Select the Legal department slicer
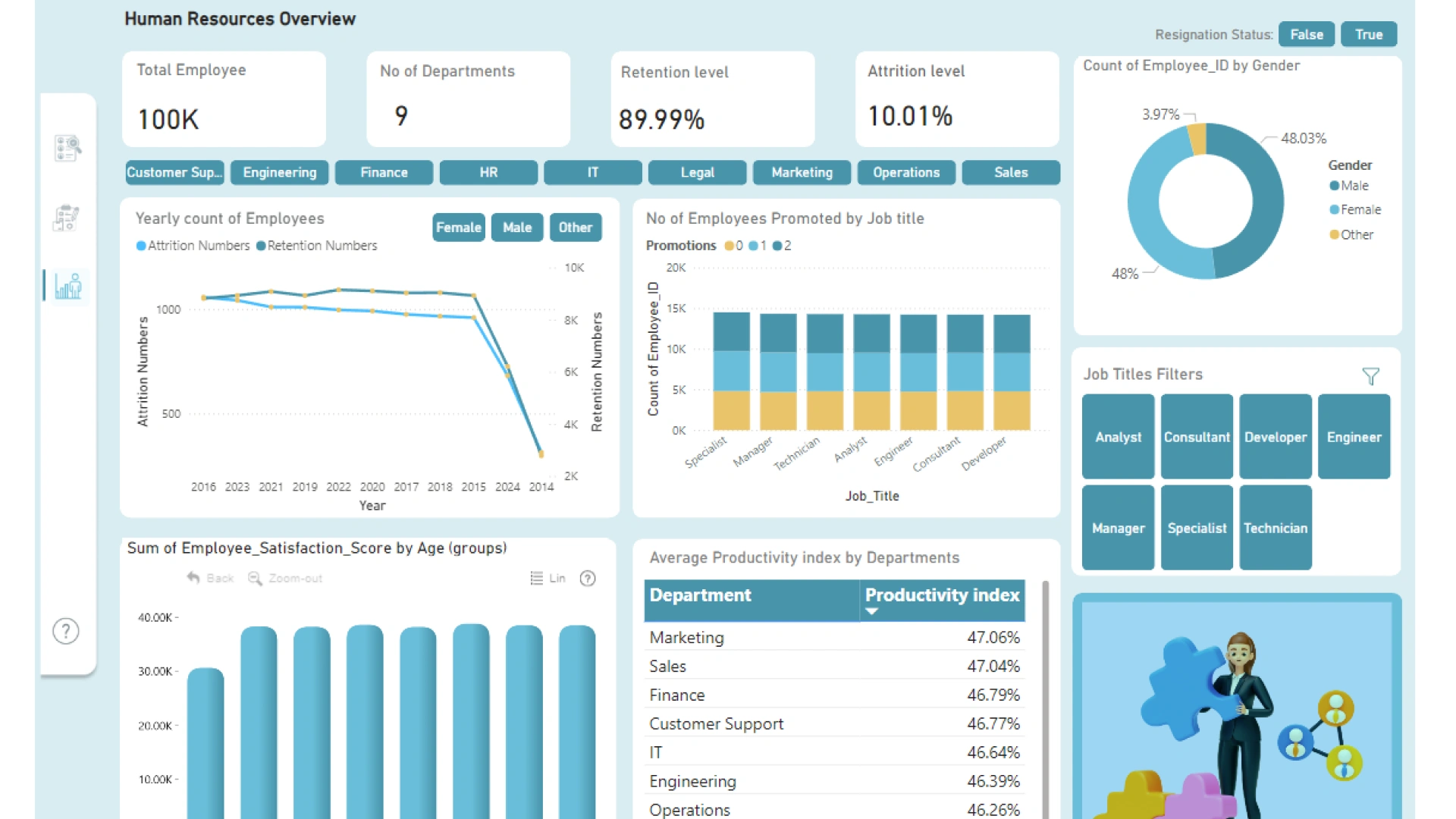Image resolution: width=1456 pixels, height=819 pixels. pos(698,172)
